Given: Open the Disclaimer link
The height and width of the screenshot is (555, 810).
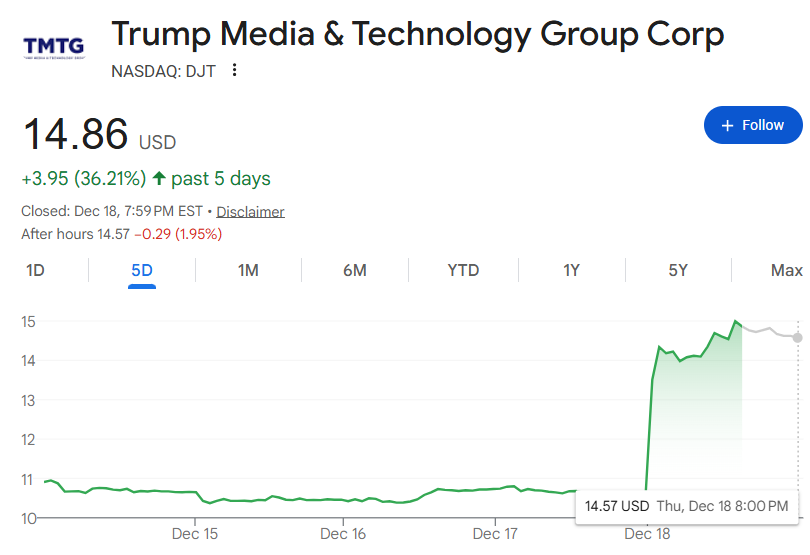Looking at the screenshot, I should tap(250, 212).
